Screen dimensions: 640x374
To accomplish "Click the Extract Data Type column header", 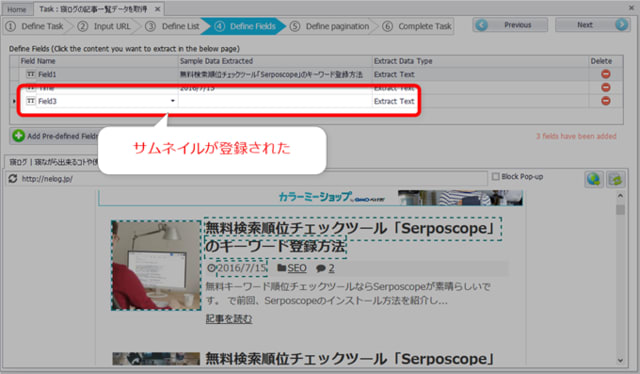I will click(480, 61).
